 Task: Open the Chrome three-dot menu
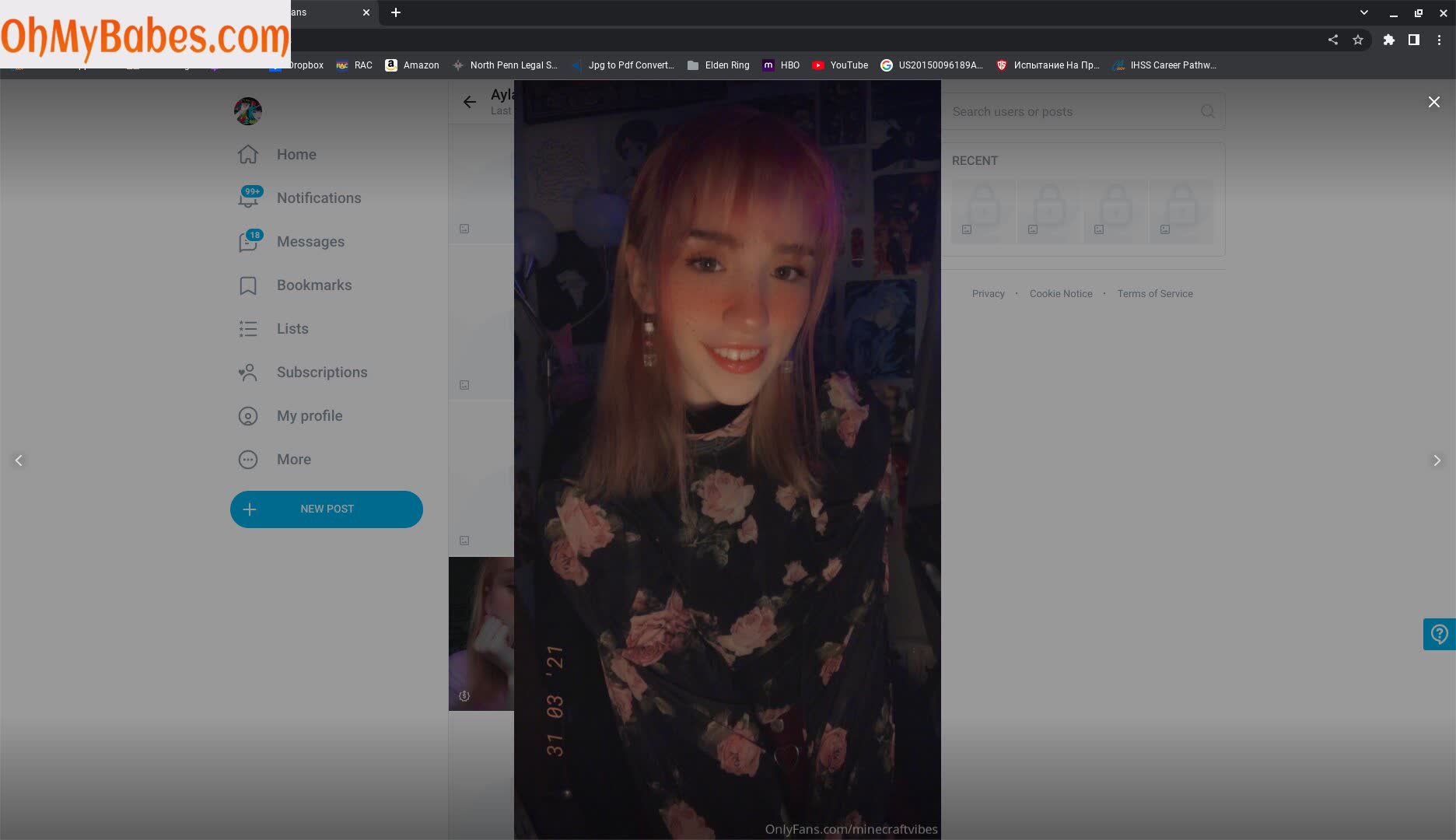pos(1439,40)
